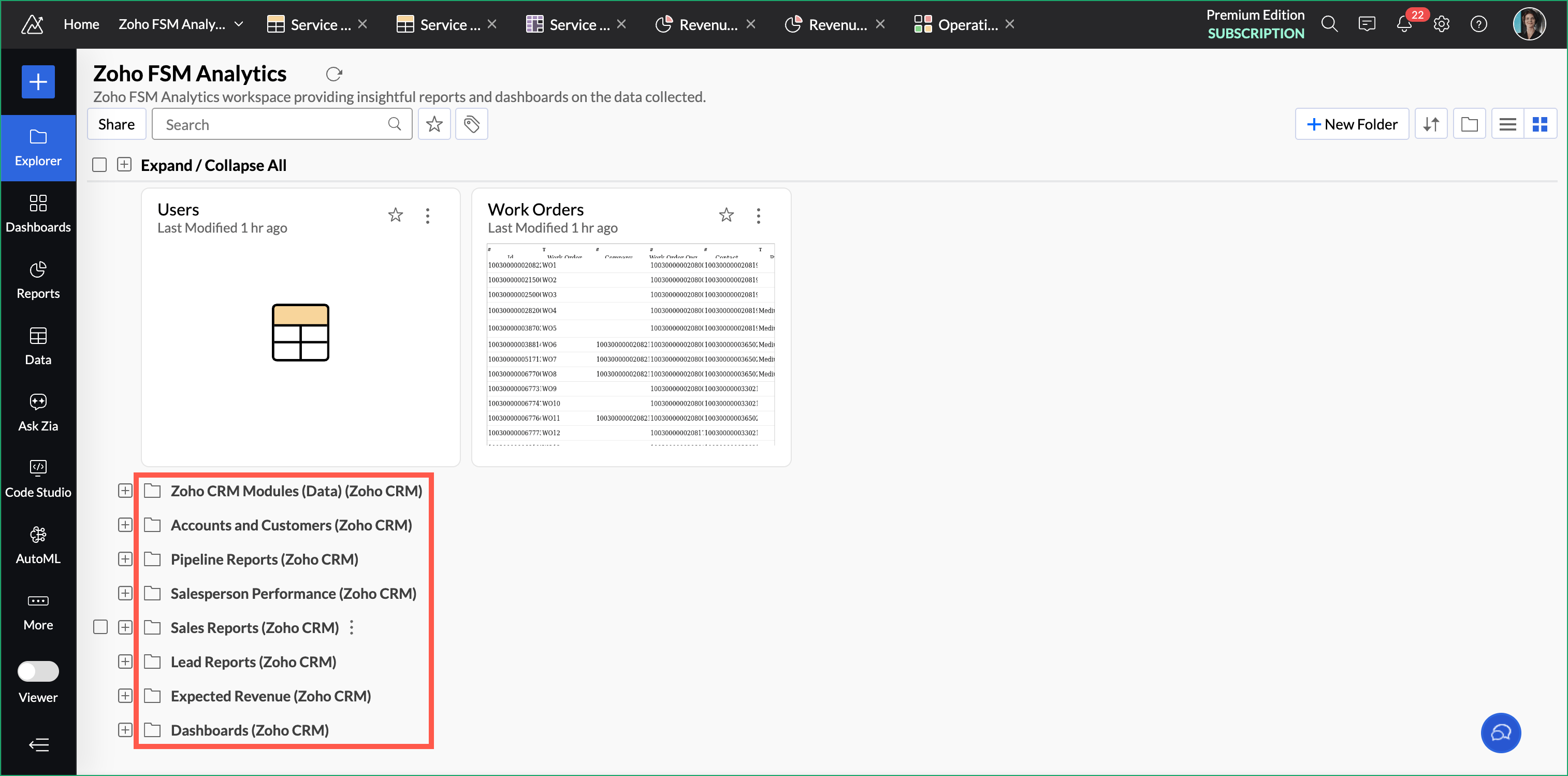This screenshot has height=776, width=1568.
Task: Open Code Studio from the sidebar
Action: pos(38,479)
